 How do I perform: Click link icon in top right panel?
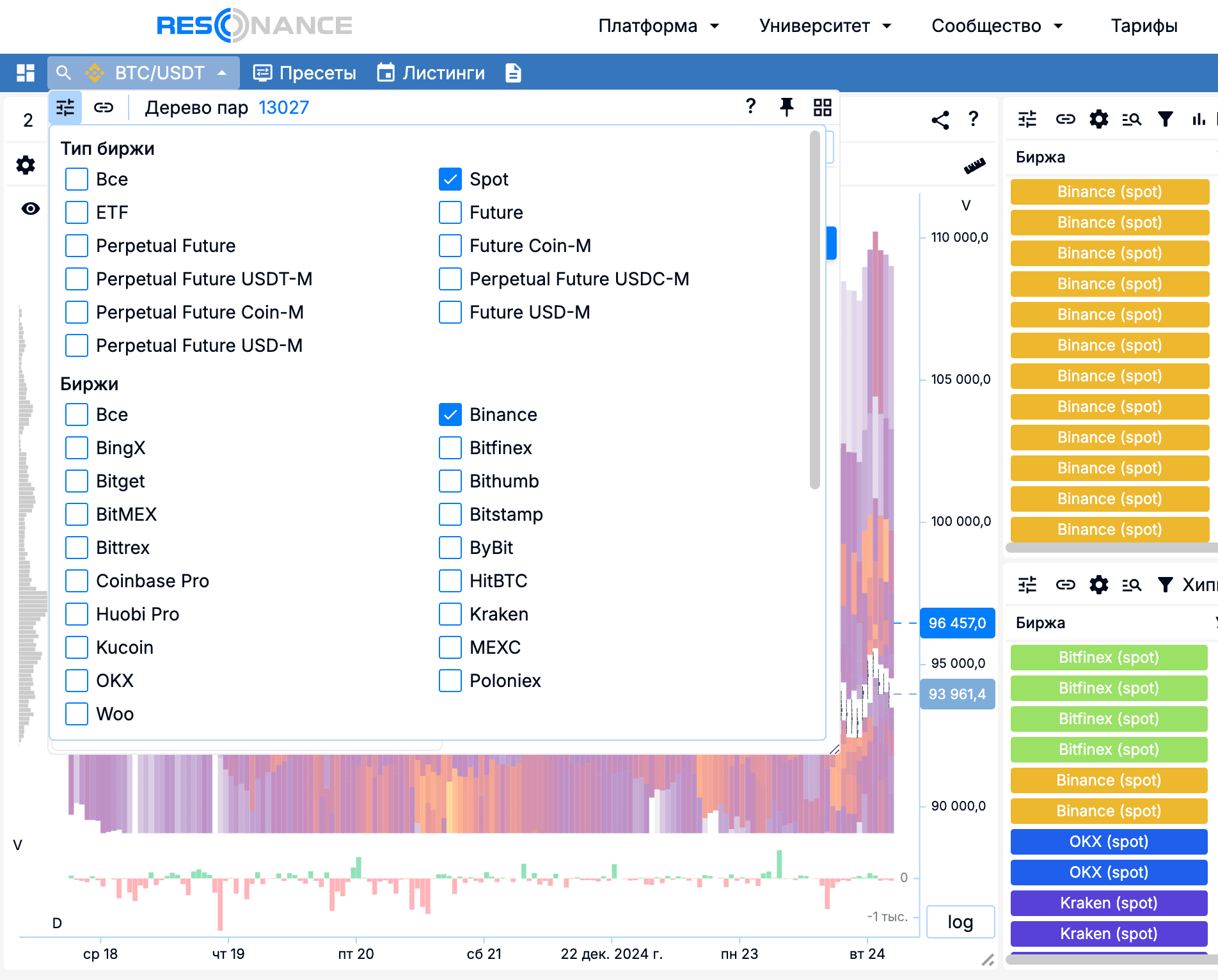pos(1065,119)
